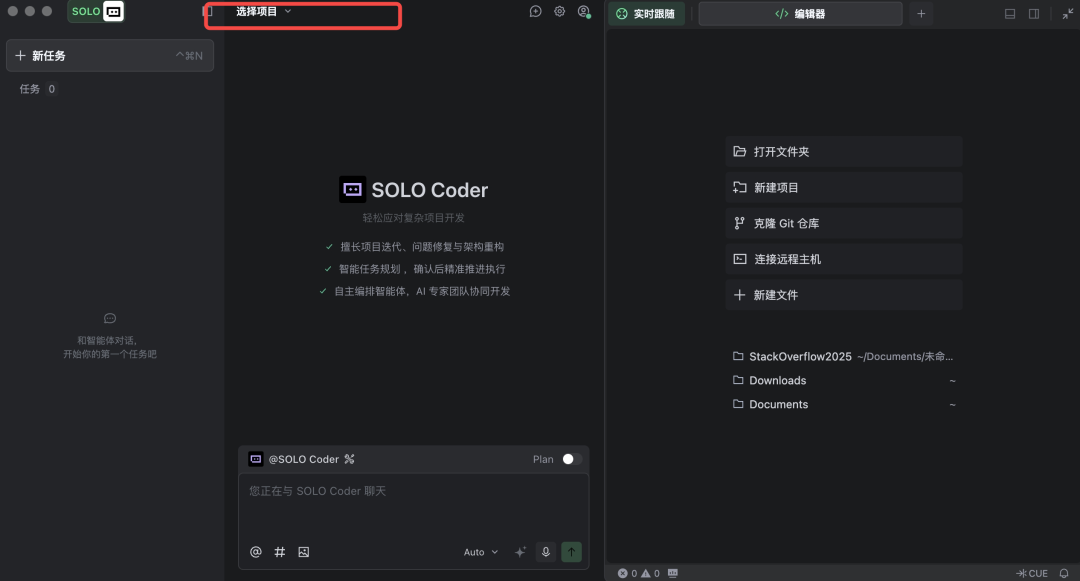
Task: Open the settings gear icon
Action: (559, 12)
